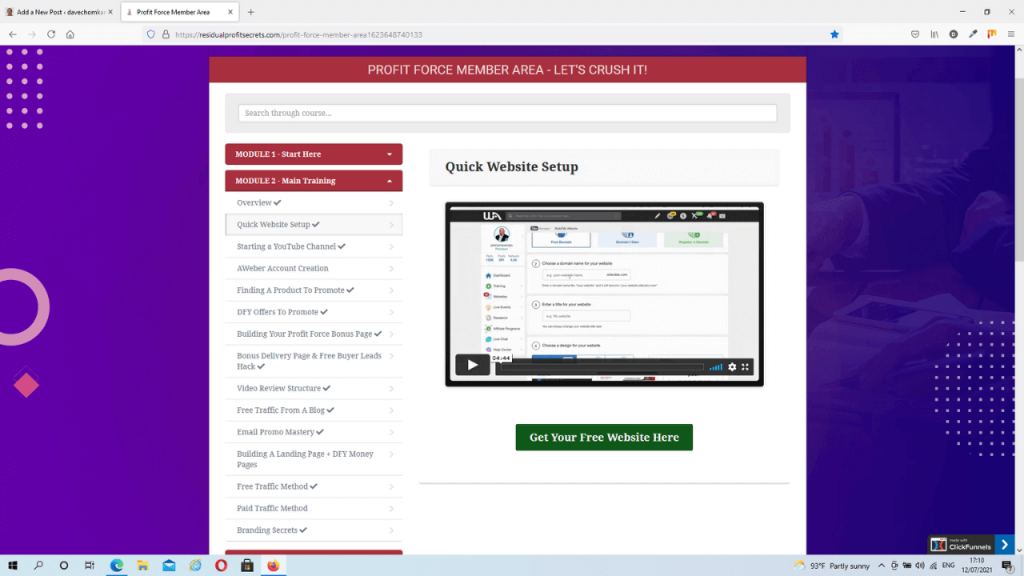Open Finding A Product To Promote lesson
Image resolution: width=1024 pixels, height=576 pixels.
313,290
